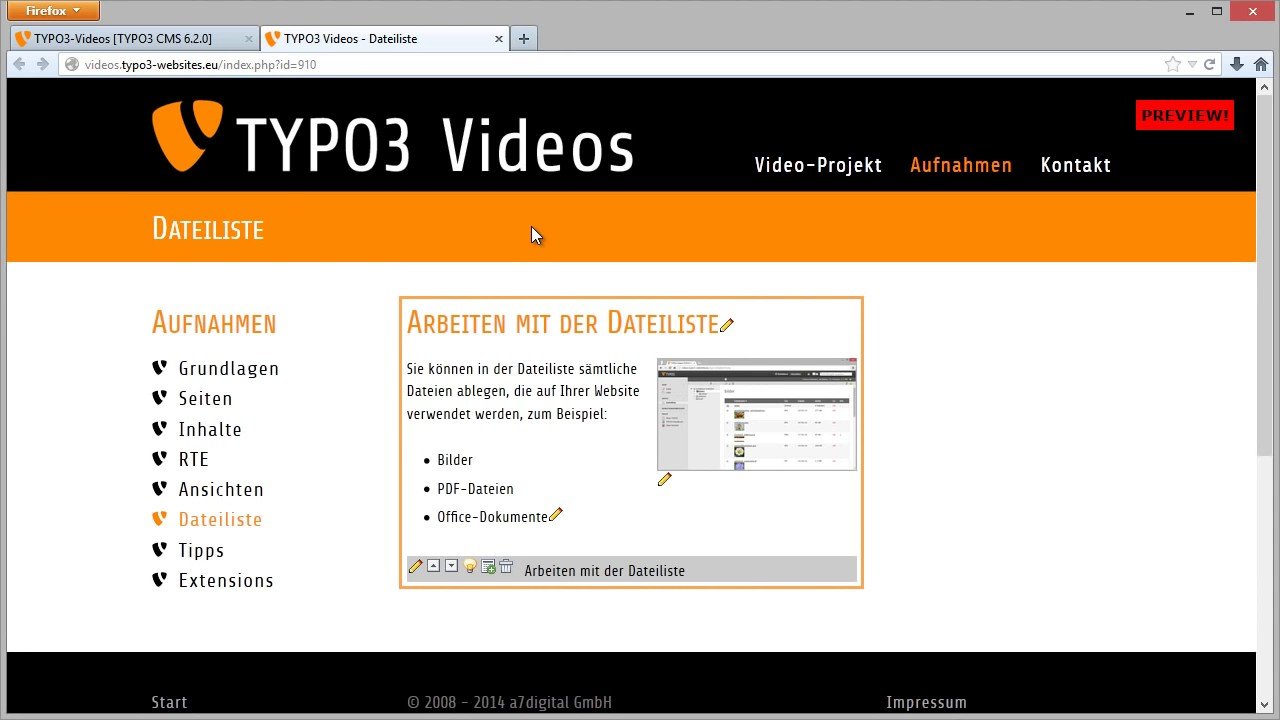This screenshot has width=1280, height=720.
Task: Go forward with the browser forward arrow
Action: point(42,64)
